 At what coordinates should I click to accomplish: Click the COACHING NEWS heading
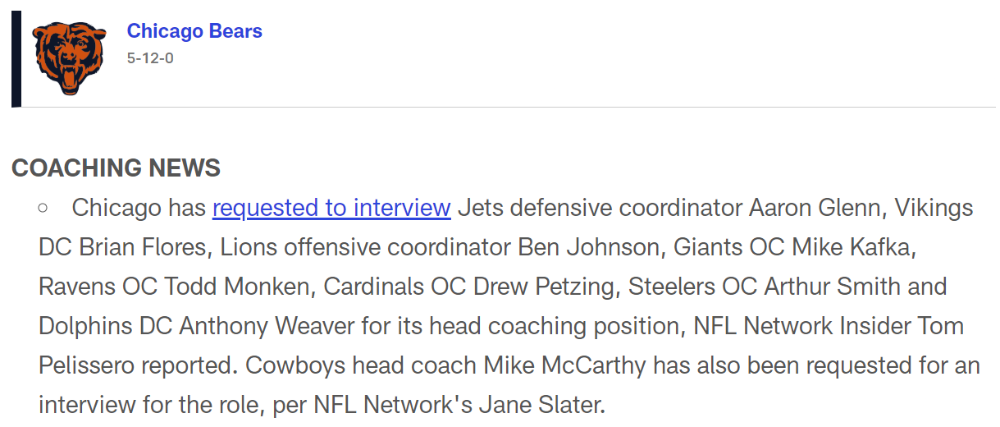(x=116, y=168)
